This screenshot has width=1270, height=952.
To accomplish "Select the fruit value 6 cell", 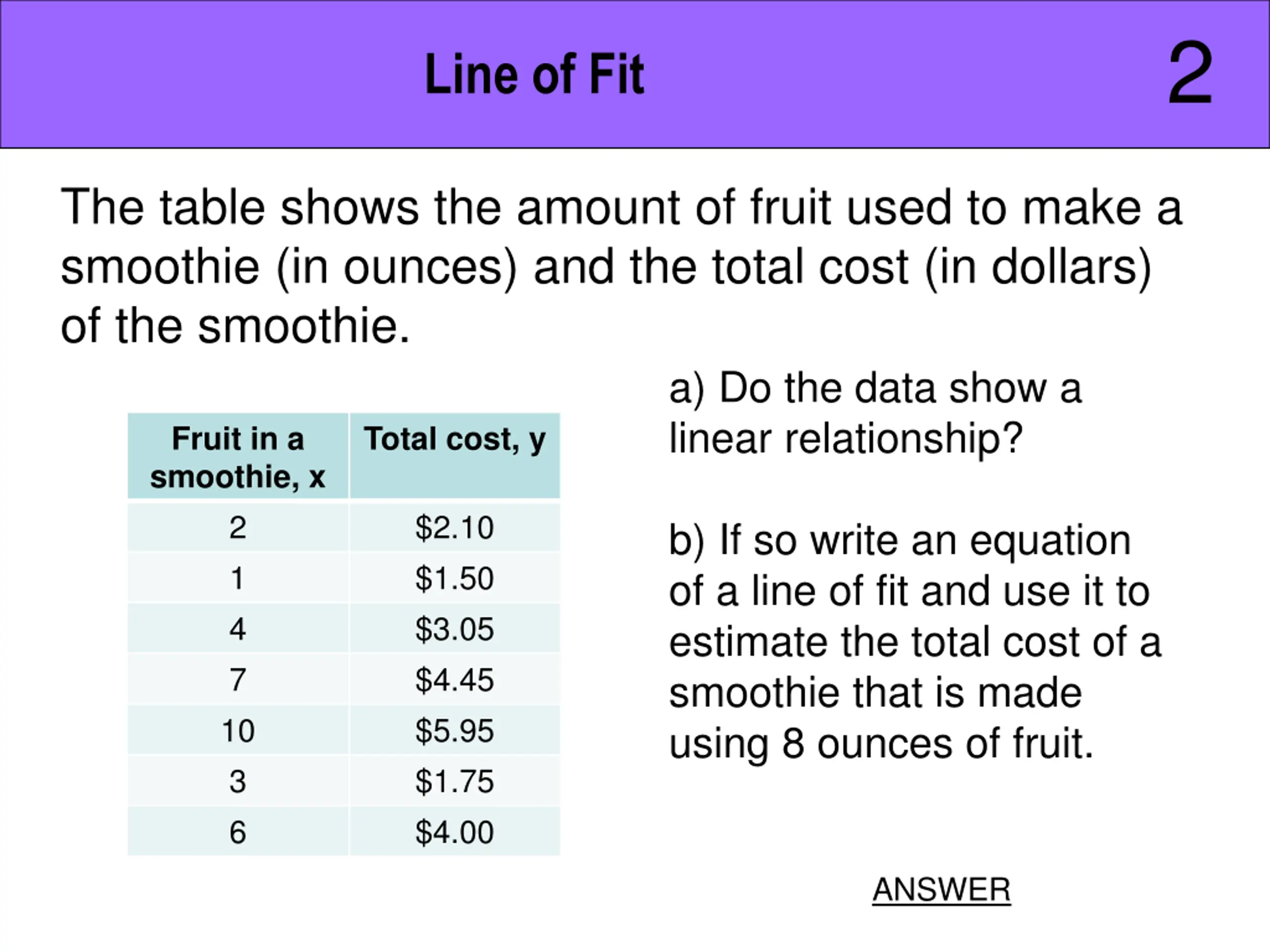I will 238,832.
